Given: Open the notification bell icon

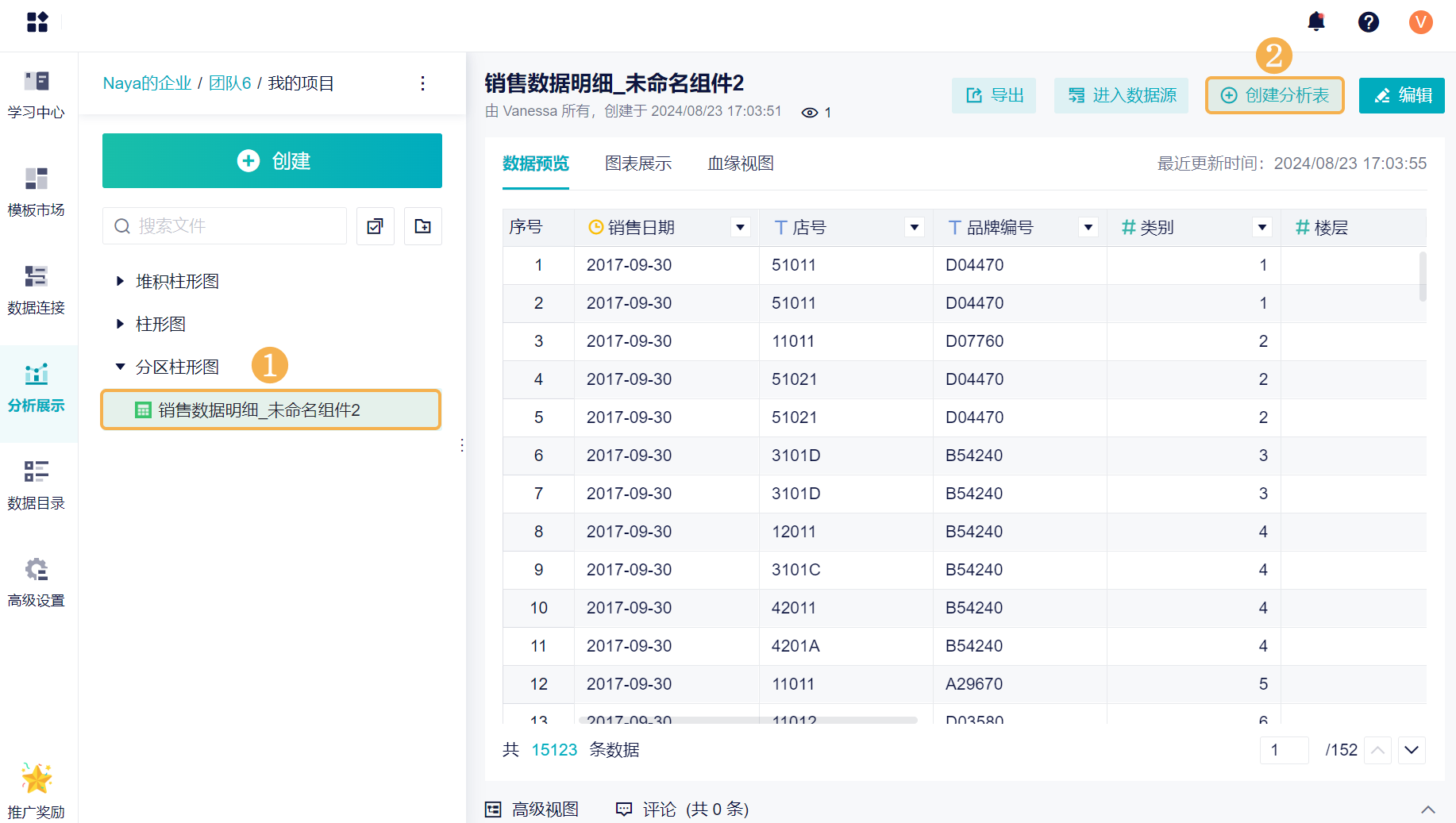Looking at the screenshot, I should pos(1315,21).
